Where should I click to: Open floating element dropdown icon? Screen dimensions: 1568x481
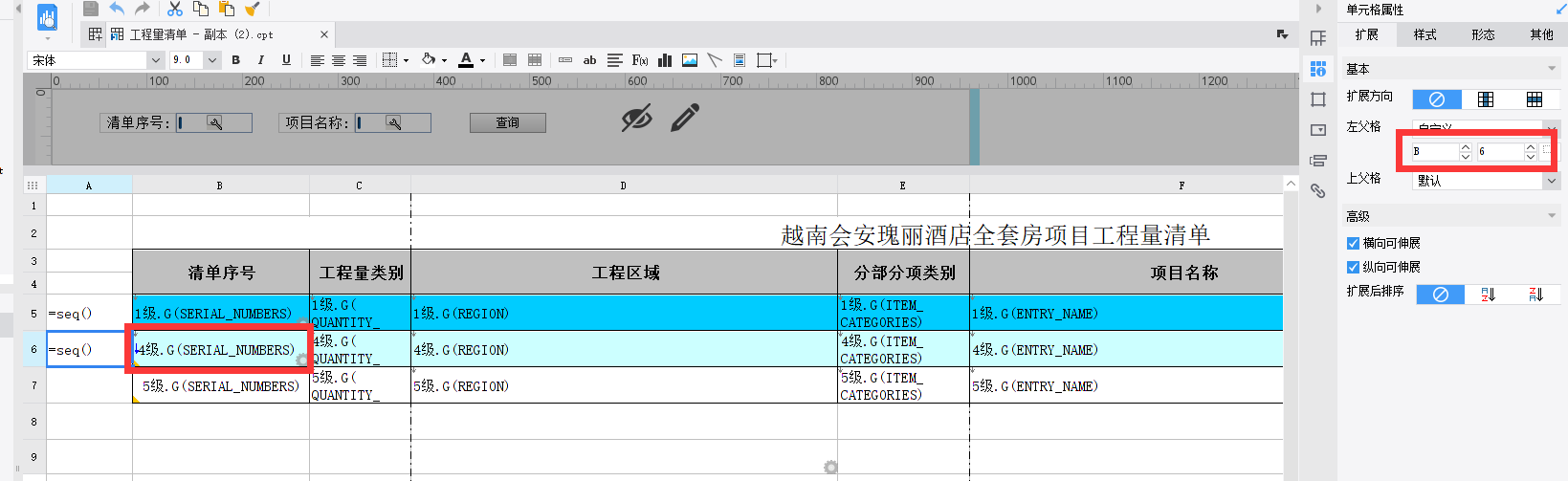(767, 60)
